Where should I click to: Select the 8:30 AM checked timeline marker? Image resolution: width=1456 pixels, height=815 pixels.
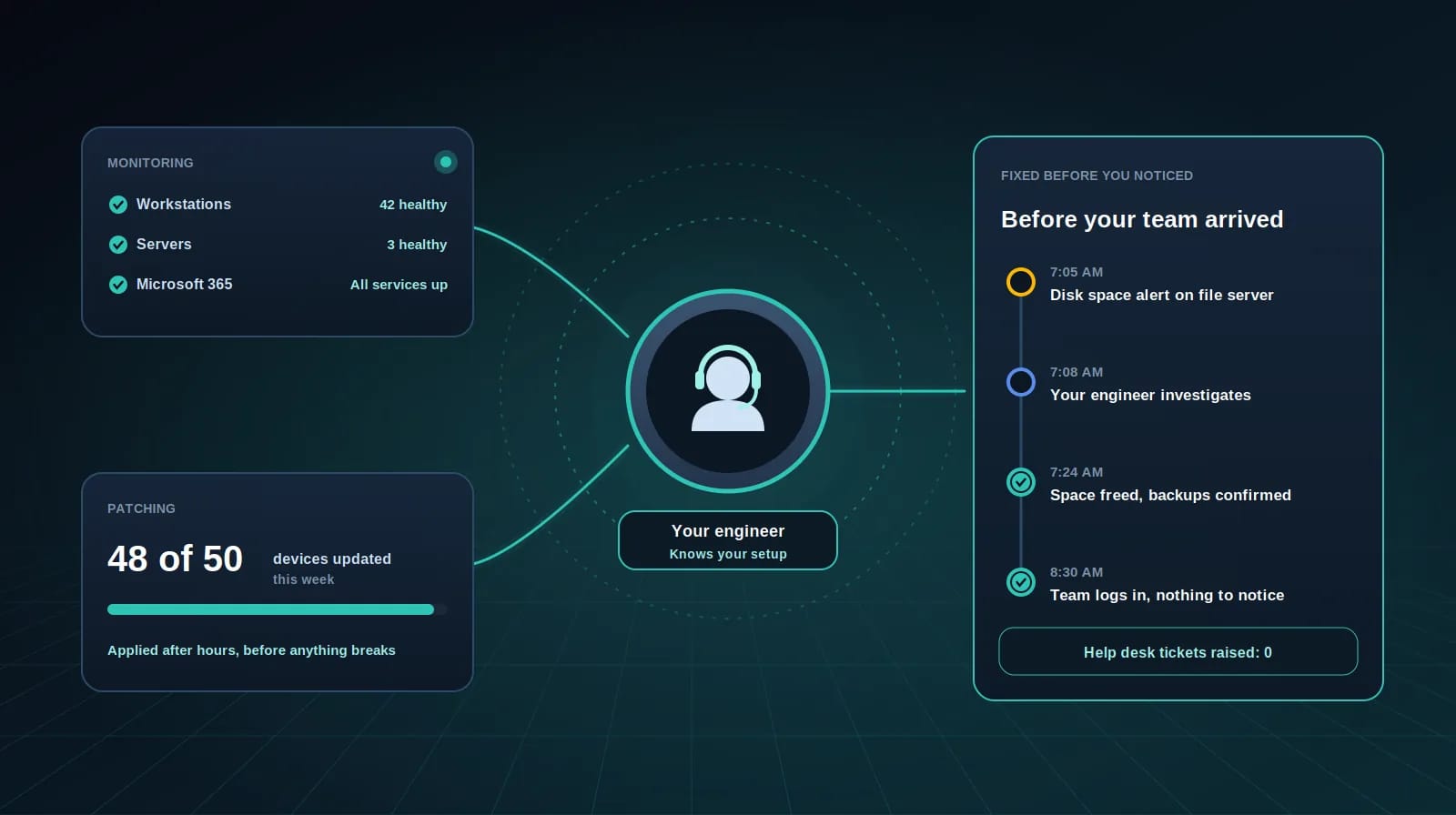click(x=1021, y=582)
